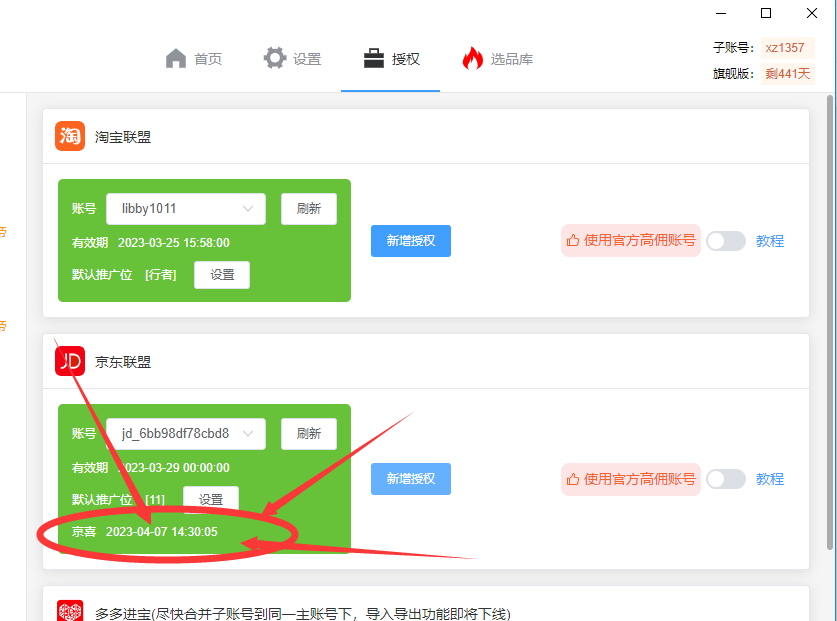Minimize the application window
Image resolution: width=837 pixels, height=621 pixels.
[721, 13]
